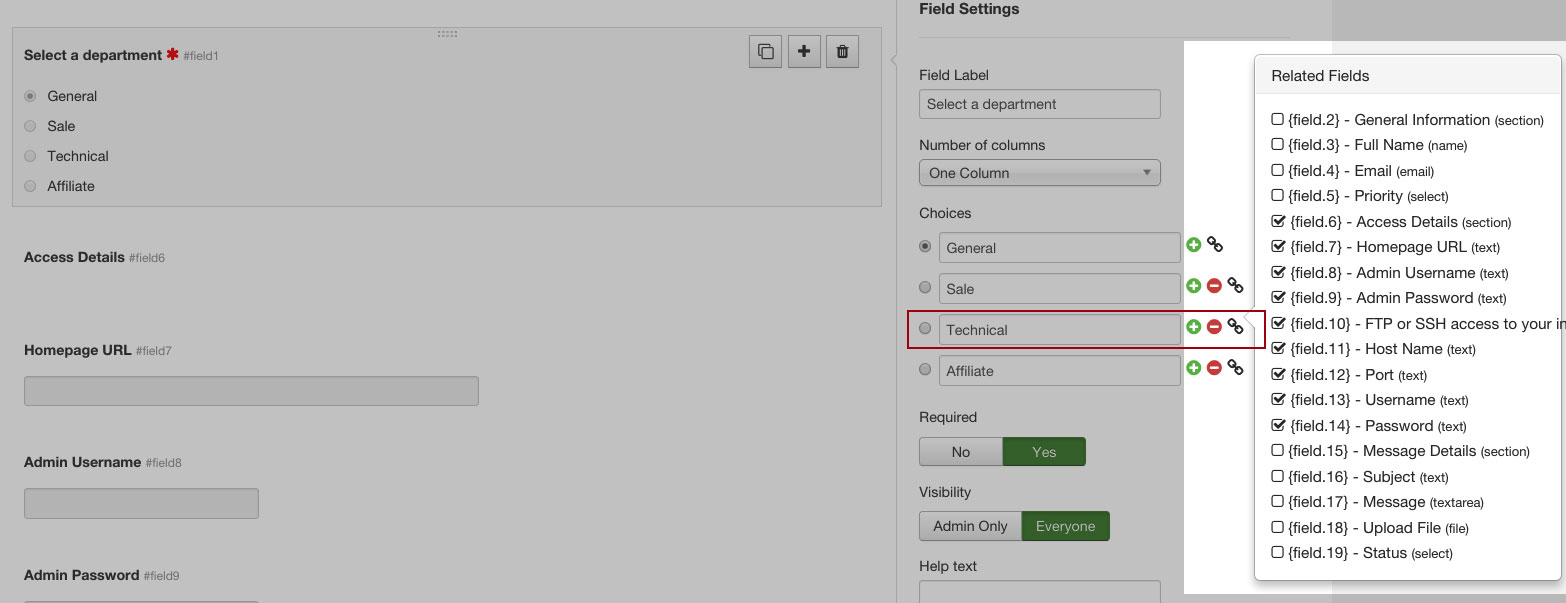Check field.18 Upload File checkbox
1566x603 pixels.
[1277, 527]
